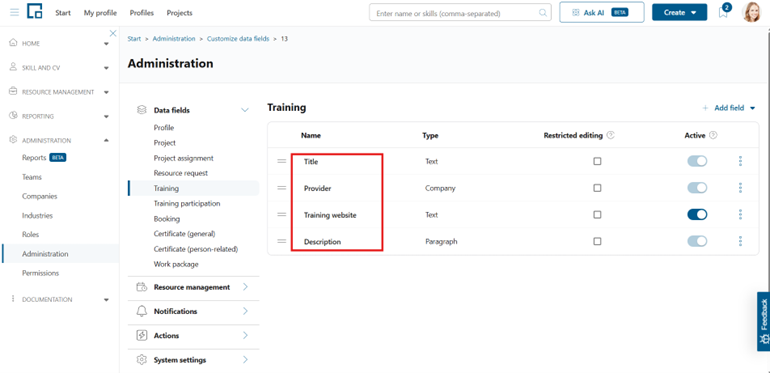
Task: Open the Create dropdown button
Action: click(680, 12)
